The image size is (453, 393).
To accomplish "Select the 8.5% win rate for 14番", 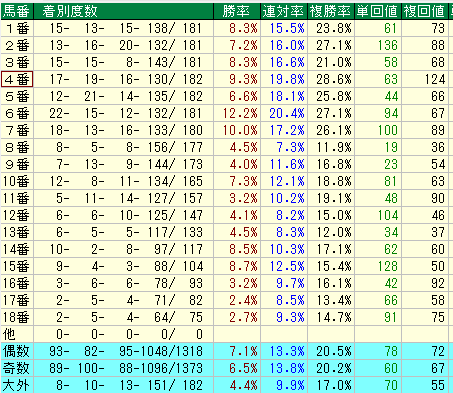I will [x=243, y=250].
